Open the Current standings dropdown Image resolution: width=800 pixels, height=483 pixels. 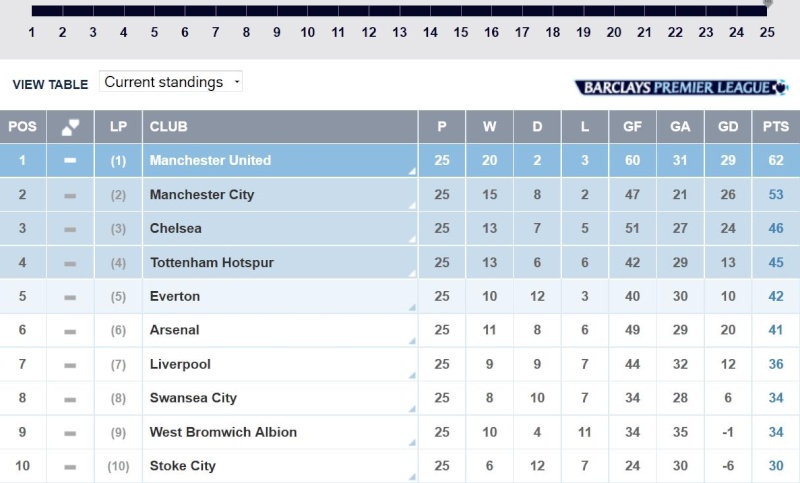pyautogui.click(x=172, y=82)
